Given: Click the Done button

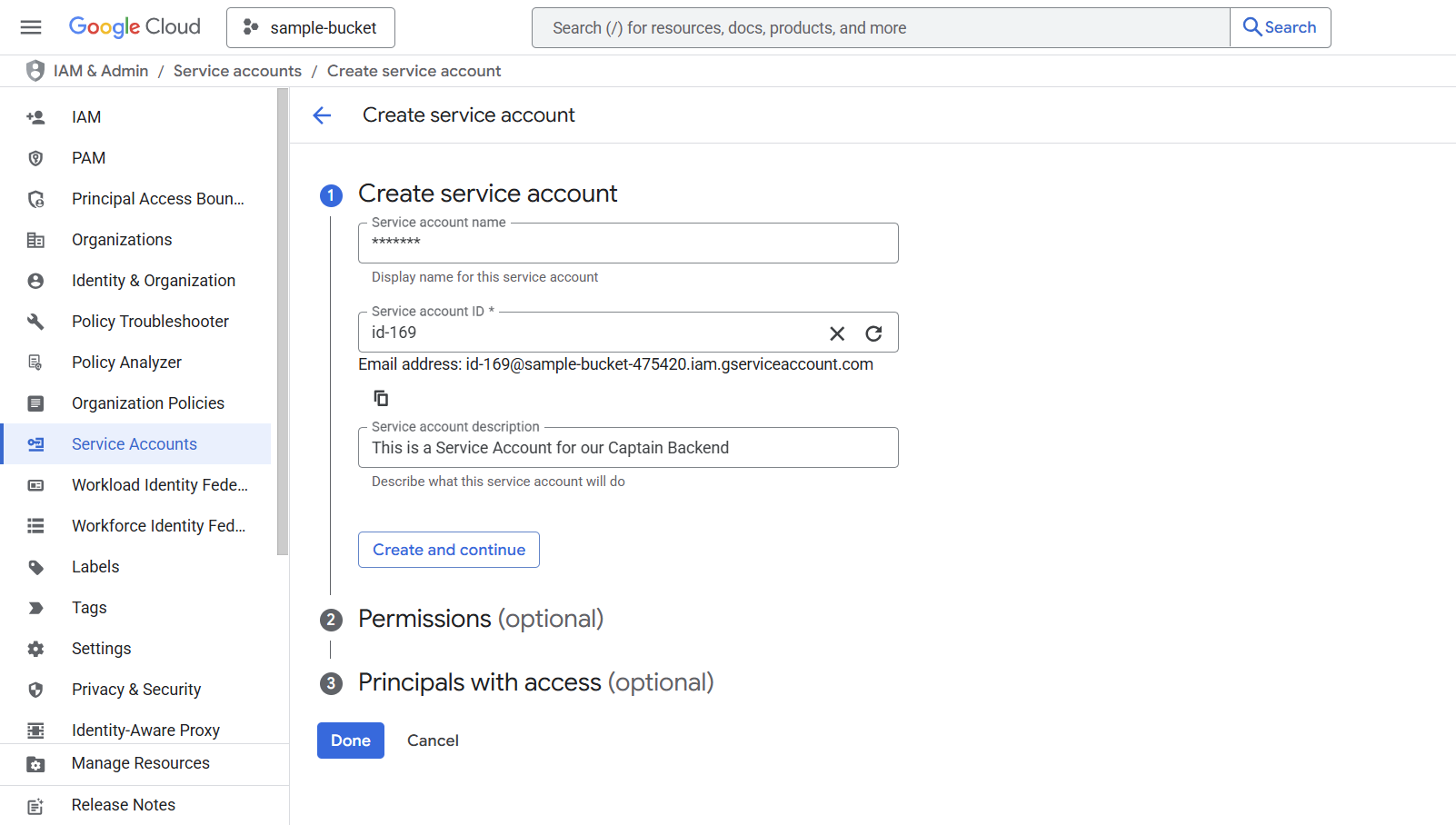Looking at the screenshot, I should (350, 741).
